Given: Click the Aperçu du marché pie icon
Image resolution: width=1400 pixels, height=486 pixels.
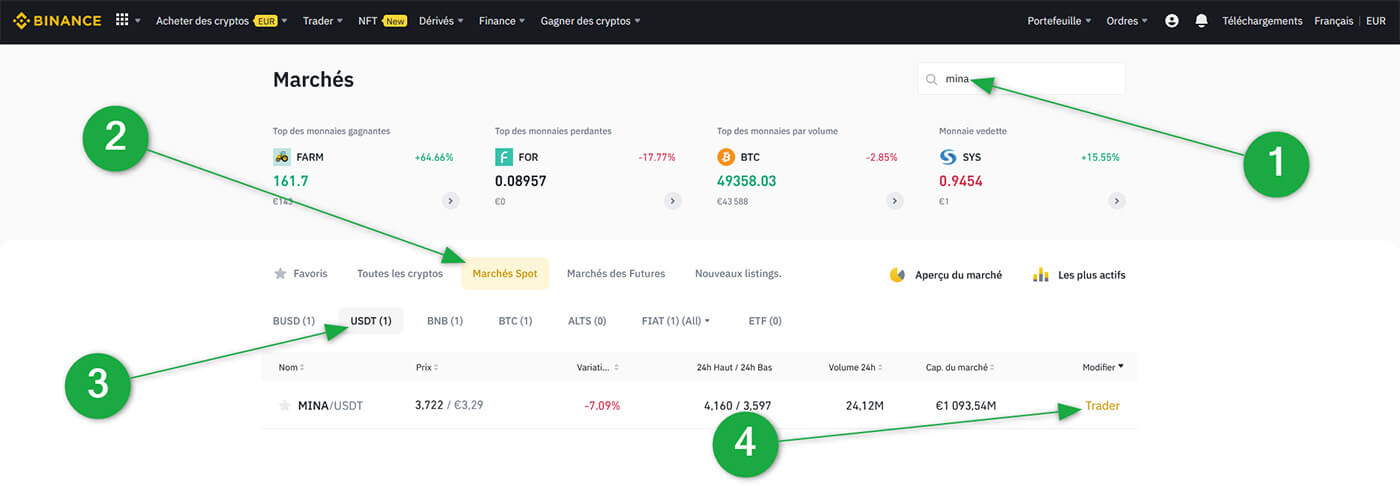Looking at the screenshot, I should [897, 274].
